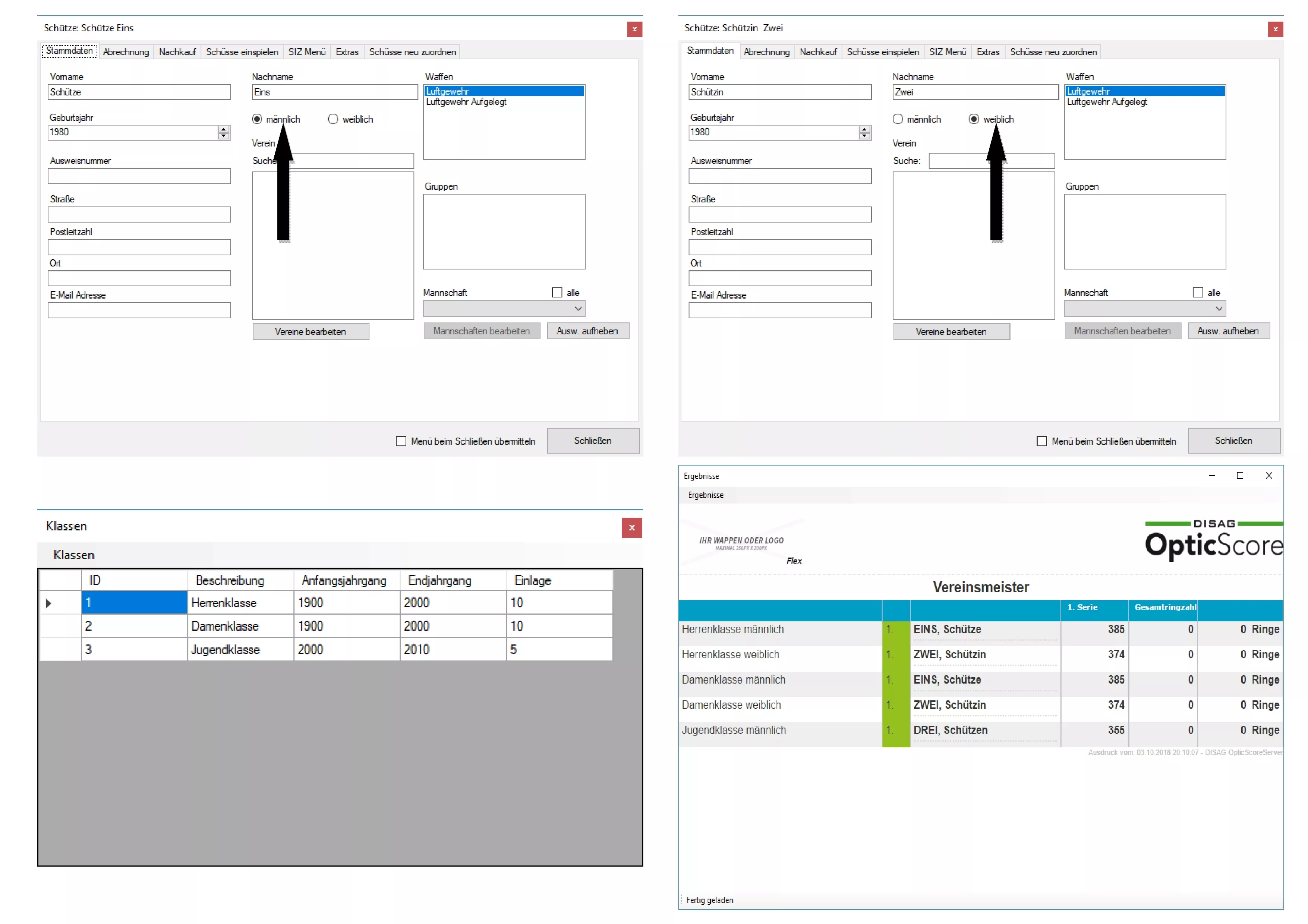Image resolution: width=1308 pixels, height=924 pixels.
Task: Maximize the Ergebnisse window
Action: [x=1240, y=475]
